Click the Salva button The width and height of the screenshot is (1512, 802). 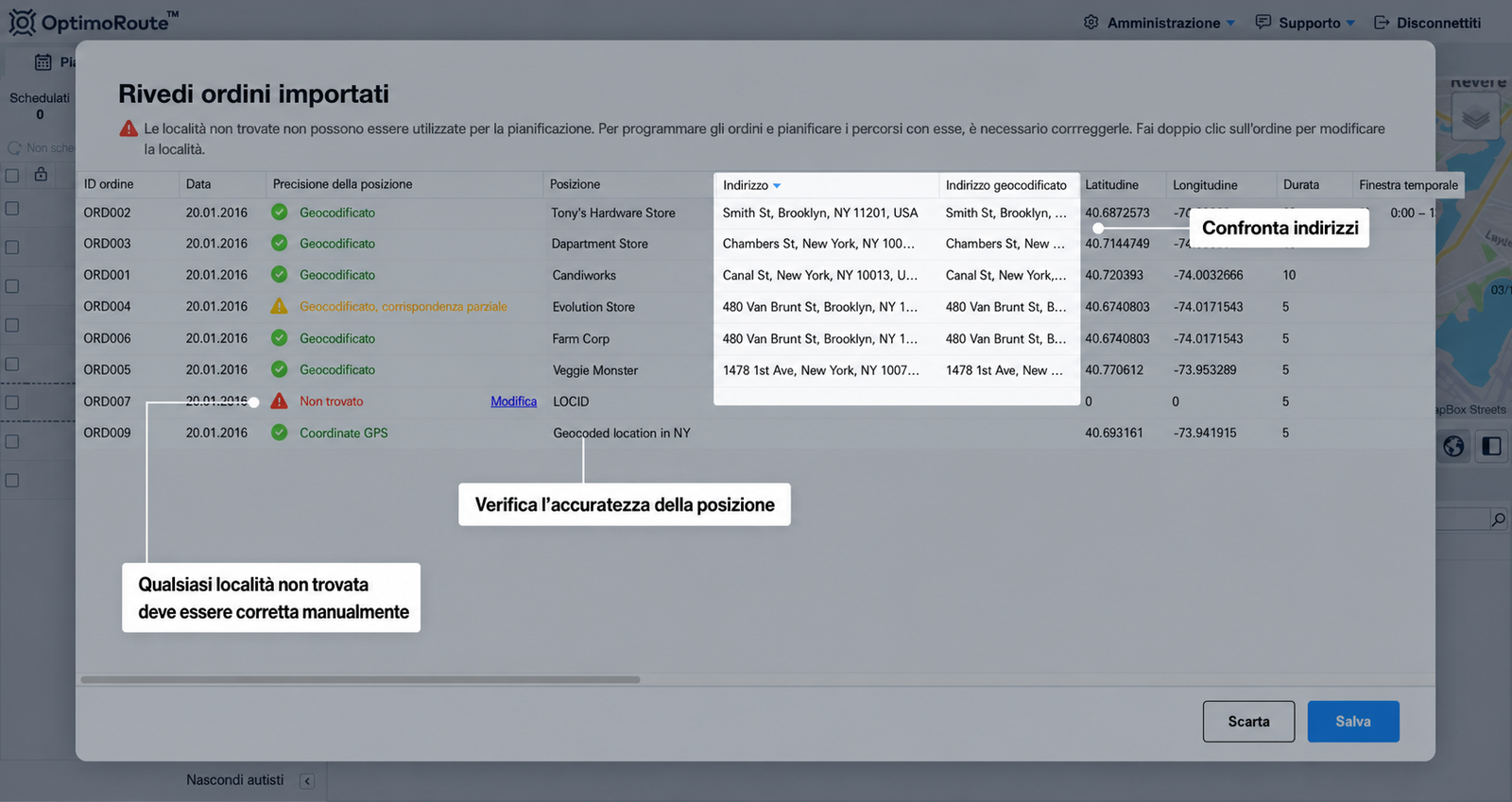point(1353,722)
